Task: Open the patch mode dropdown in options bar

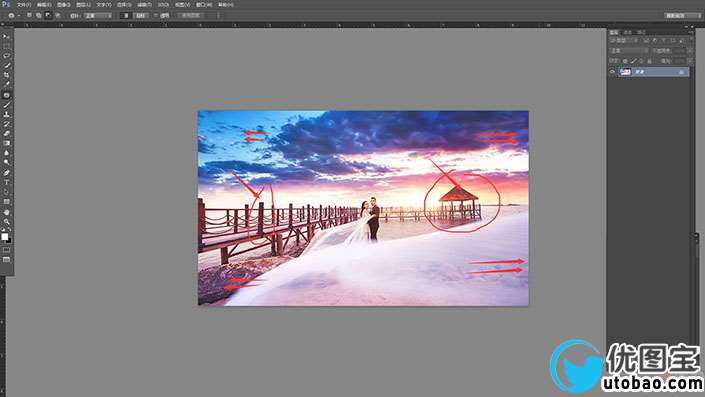Action: 98,15
